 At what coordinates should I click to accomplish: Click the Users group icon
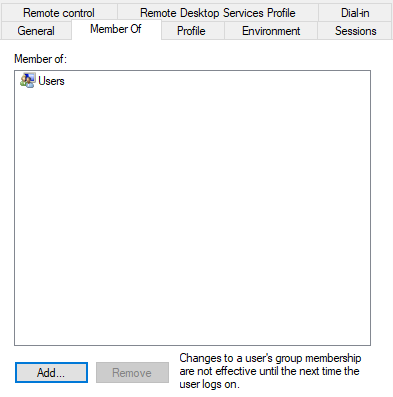coord(27,81)
